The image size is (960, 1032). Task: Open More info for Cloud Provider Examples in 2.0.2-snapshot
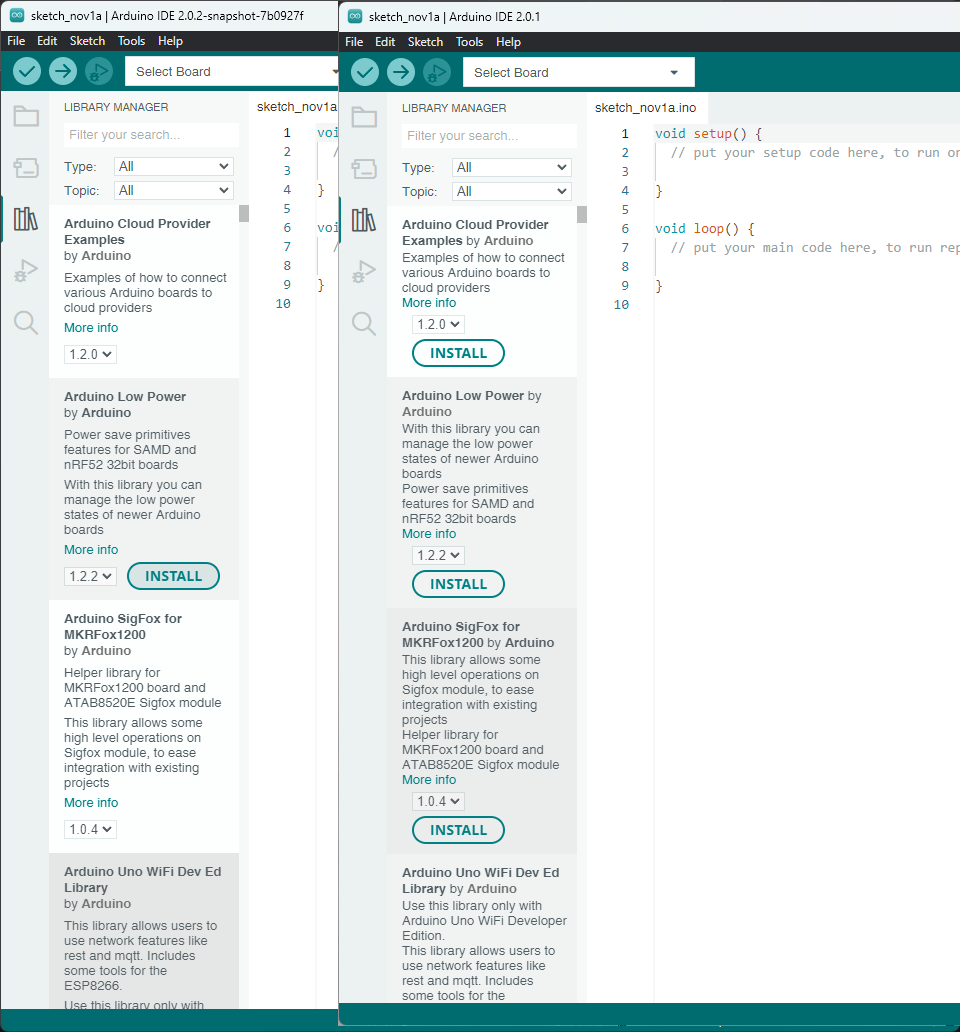tap(91, 328)
